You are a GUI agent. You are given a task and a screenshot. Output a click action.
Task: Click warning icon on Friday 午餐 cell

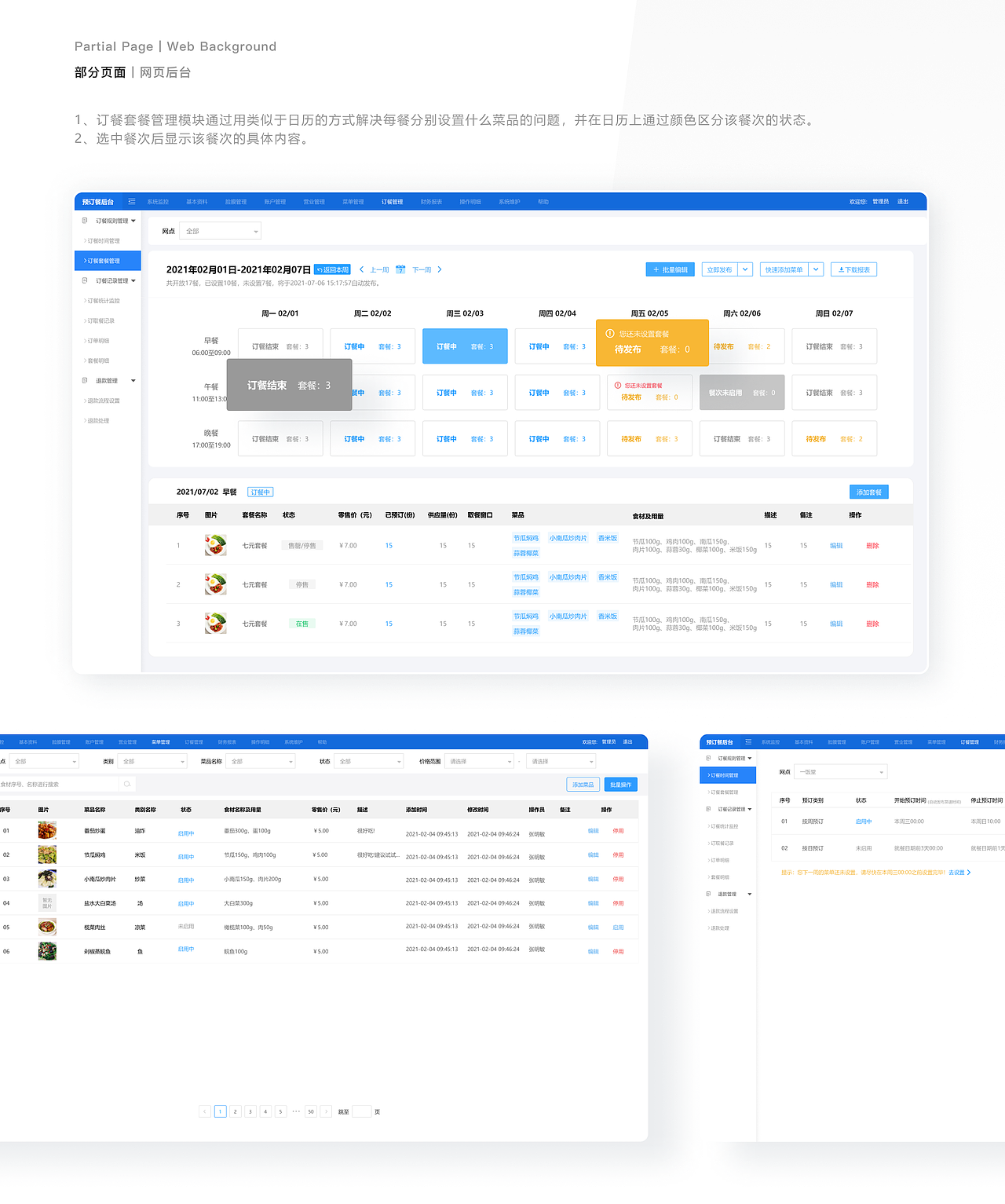coord(618,386)
